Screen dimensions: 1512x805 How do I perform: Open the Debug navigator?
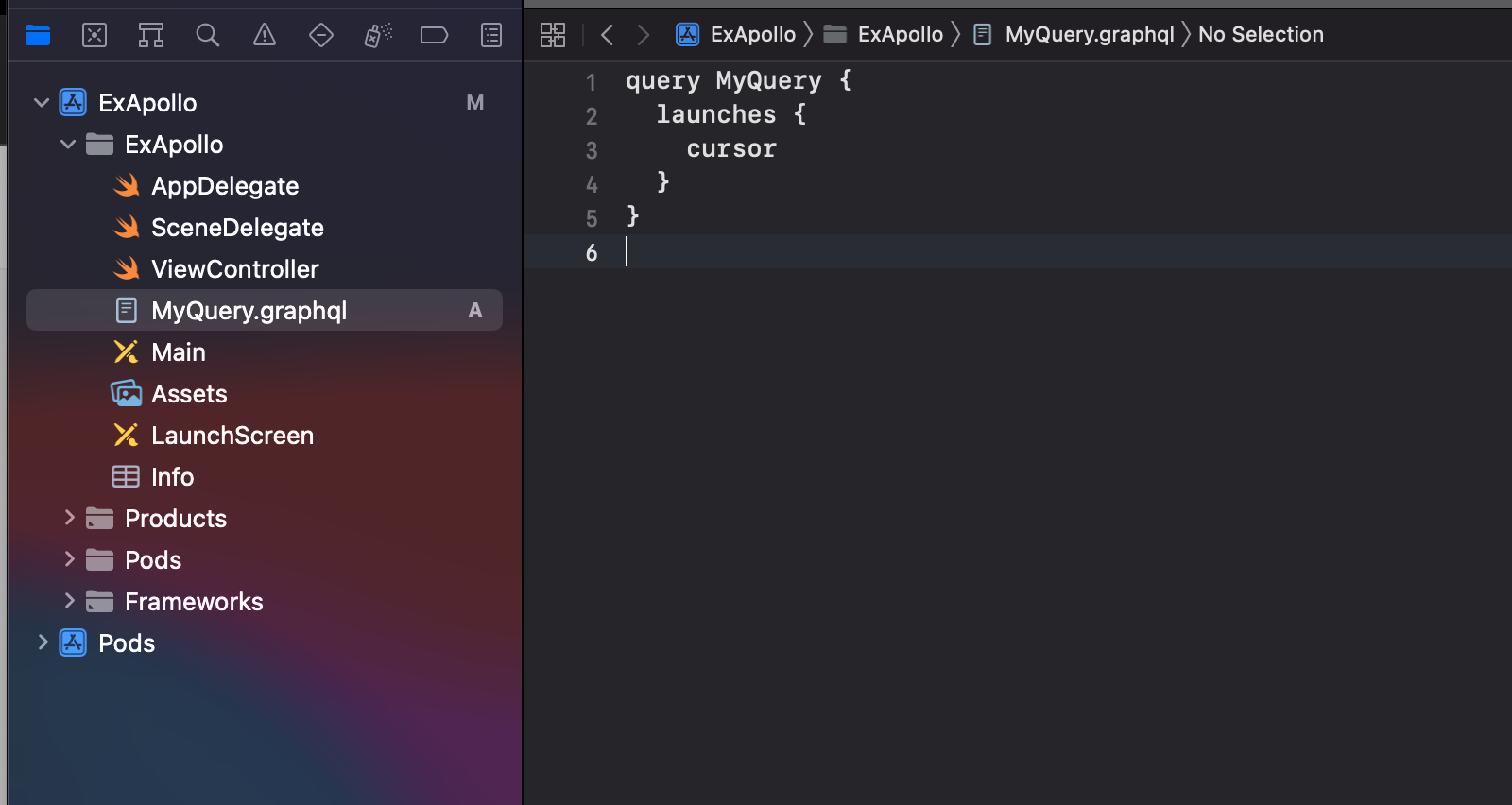pyautogui.click(x=378, y=36)
